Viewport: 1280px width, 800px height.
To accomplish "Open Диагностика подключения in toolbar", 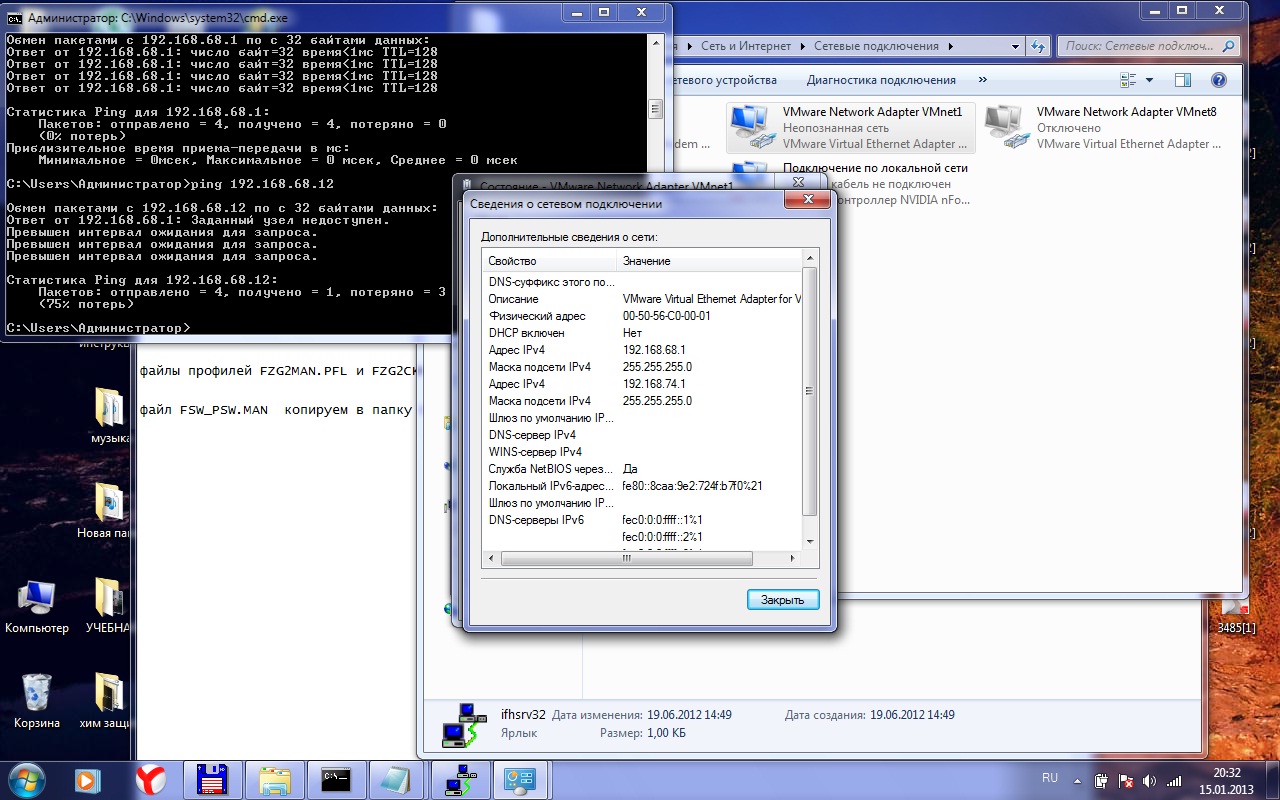I will [881, 80].
